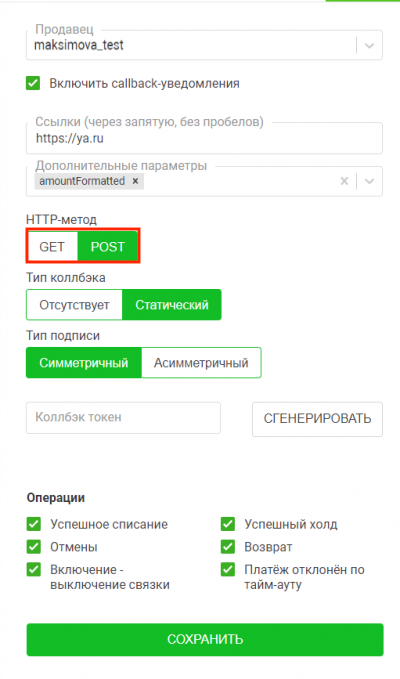Toggle the Успешное списание checkbox
The width and height of the screenshot is (400, 679).
pos(34,524)
